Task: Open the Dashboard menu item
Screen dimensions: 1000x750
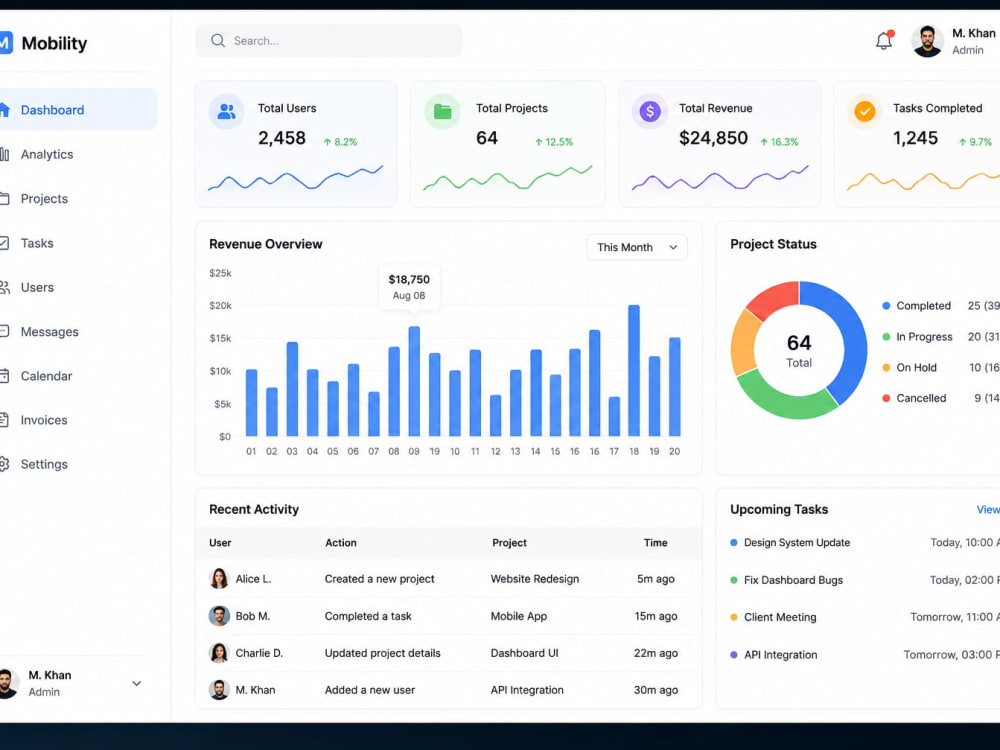Action: 78,110
